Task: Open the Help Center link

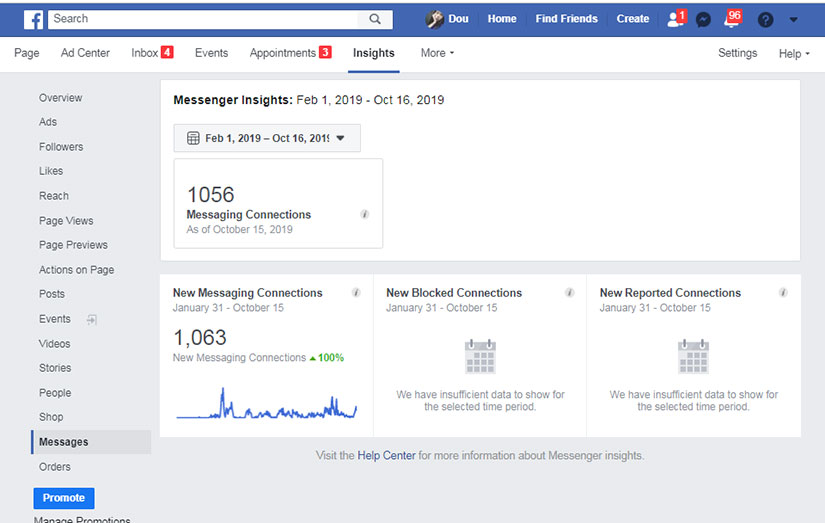Action: click(x=386, y=456)
